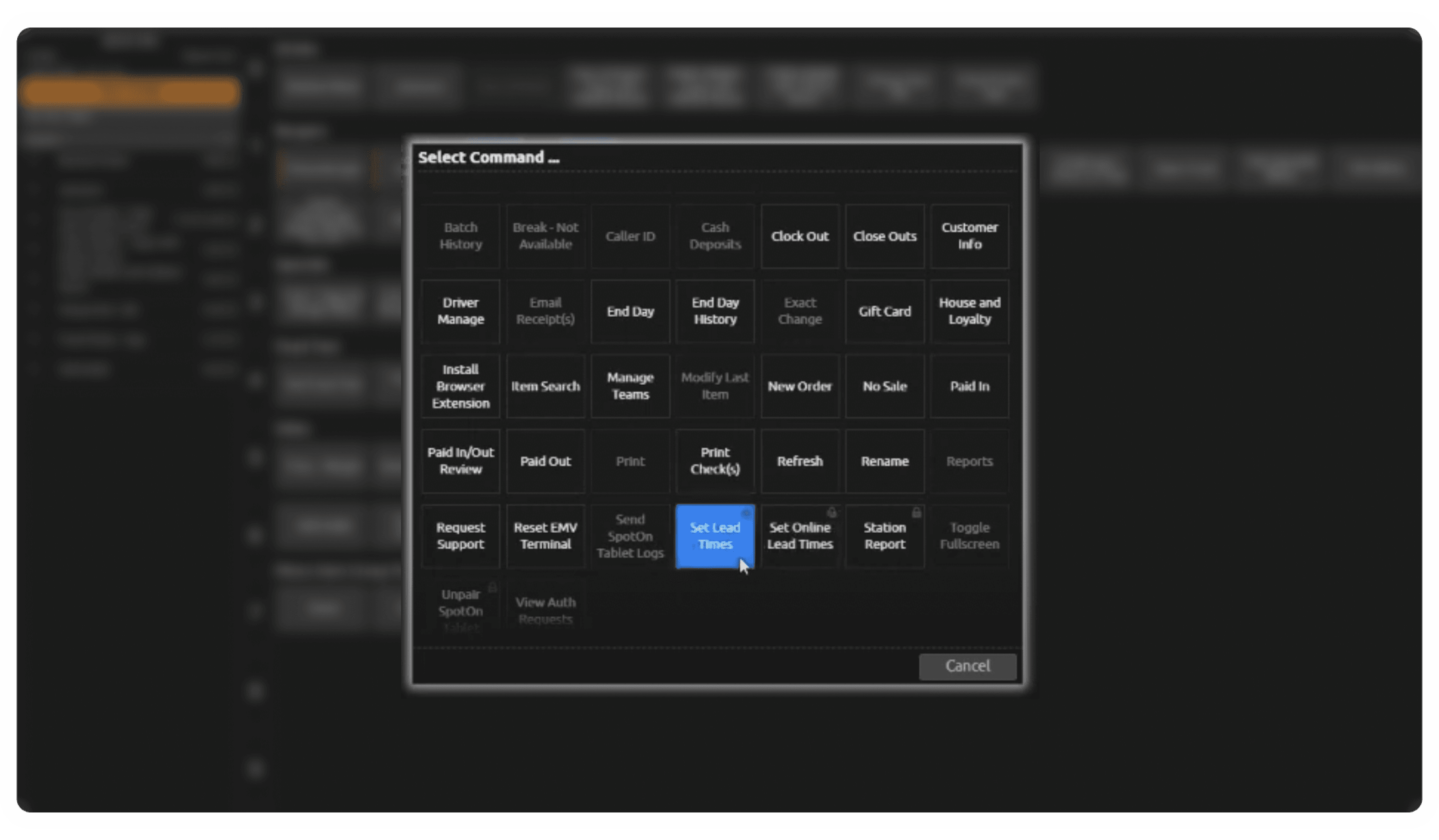Choose Send SpotOn Tablet Logs command
The height and width of the screenshot is (840, 1439).
point(630,536)
